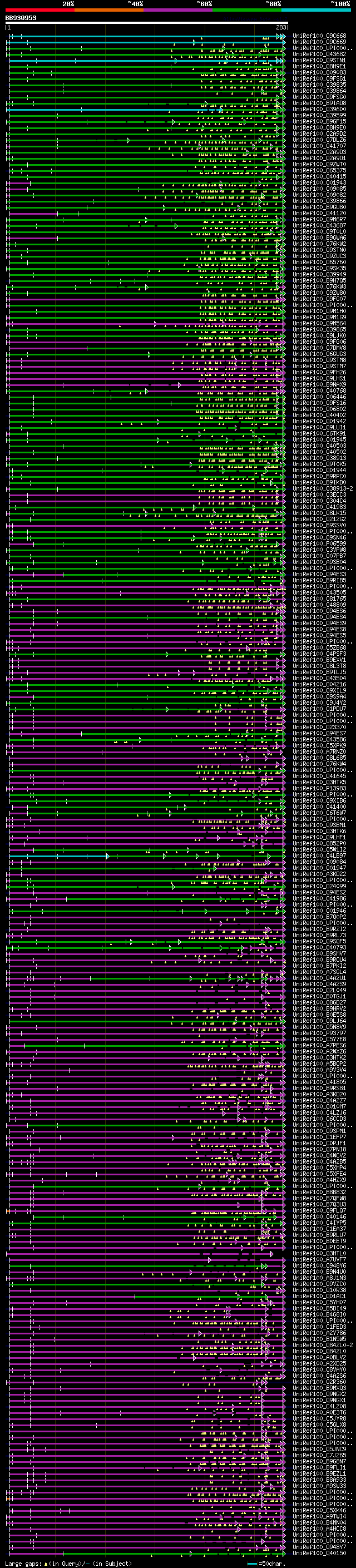Select hit UniRef100_B9EXV1
This screenshot has height=1568, width=356.
click(319, 660)
